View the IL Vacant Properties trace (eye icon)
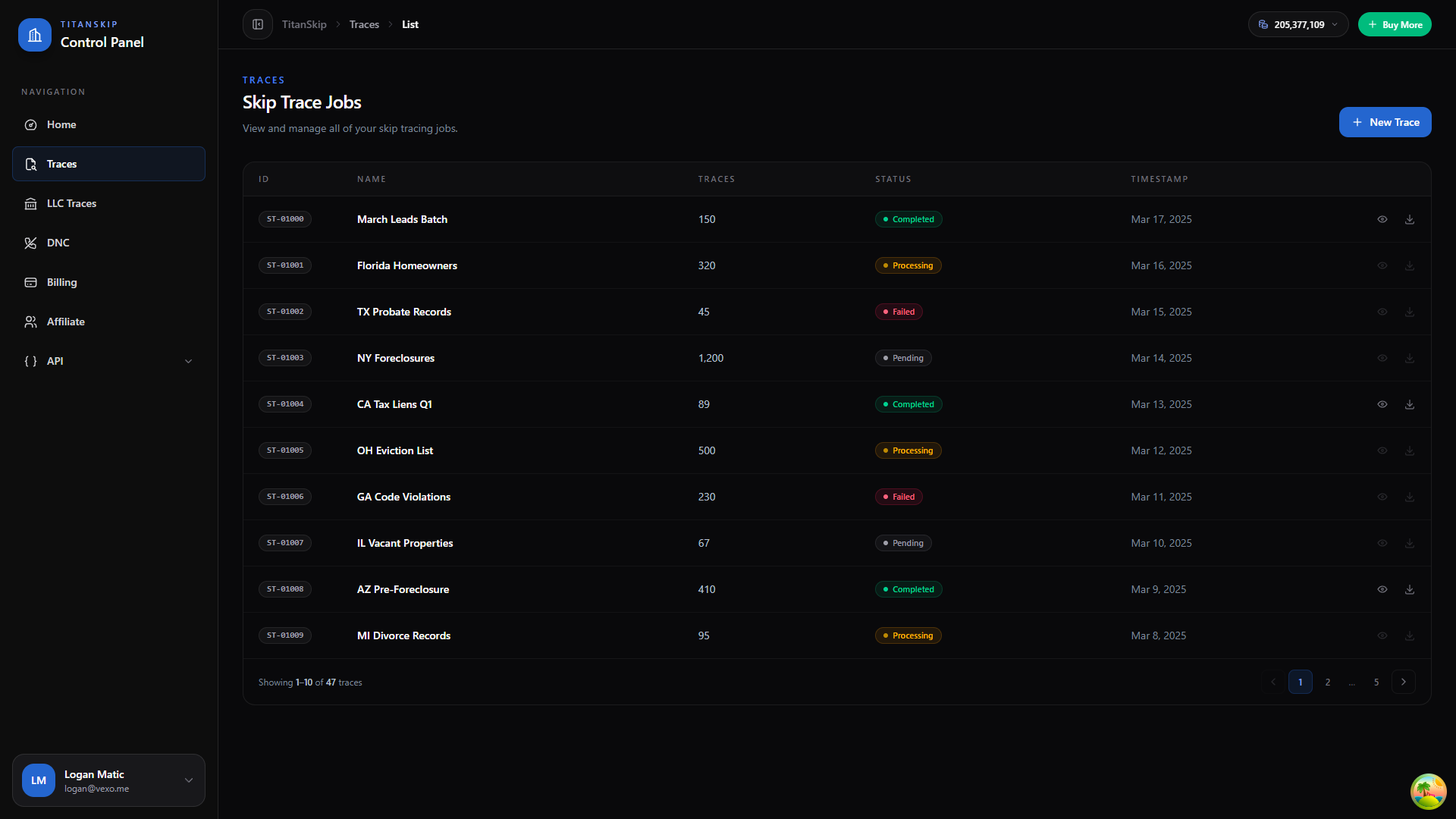This screenshot has width=1456, height=819. pos(1382,543)
